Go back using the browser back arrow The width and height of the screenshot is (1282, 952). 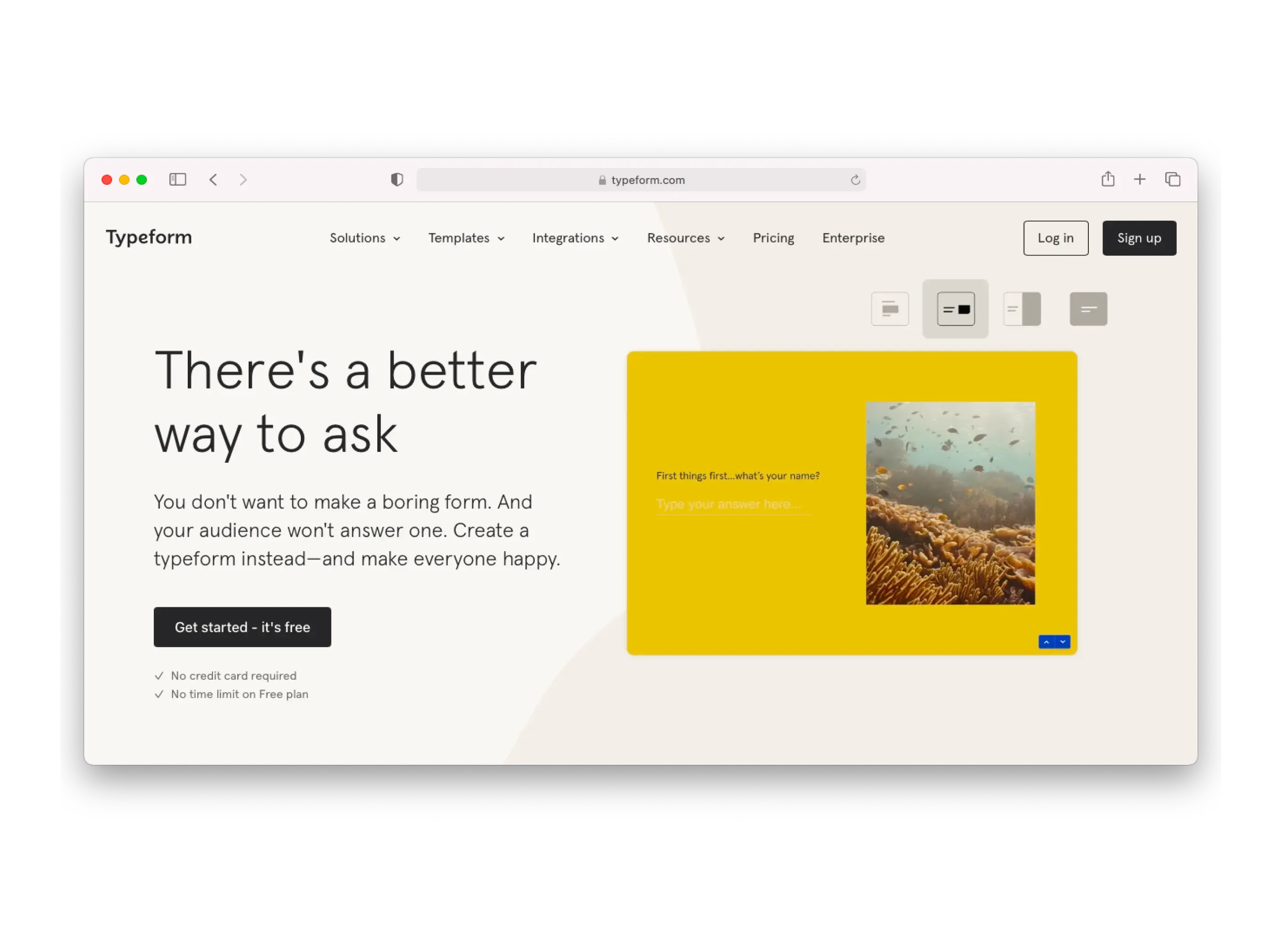[x=213, y=180]
